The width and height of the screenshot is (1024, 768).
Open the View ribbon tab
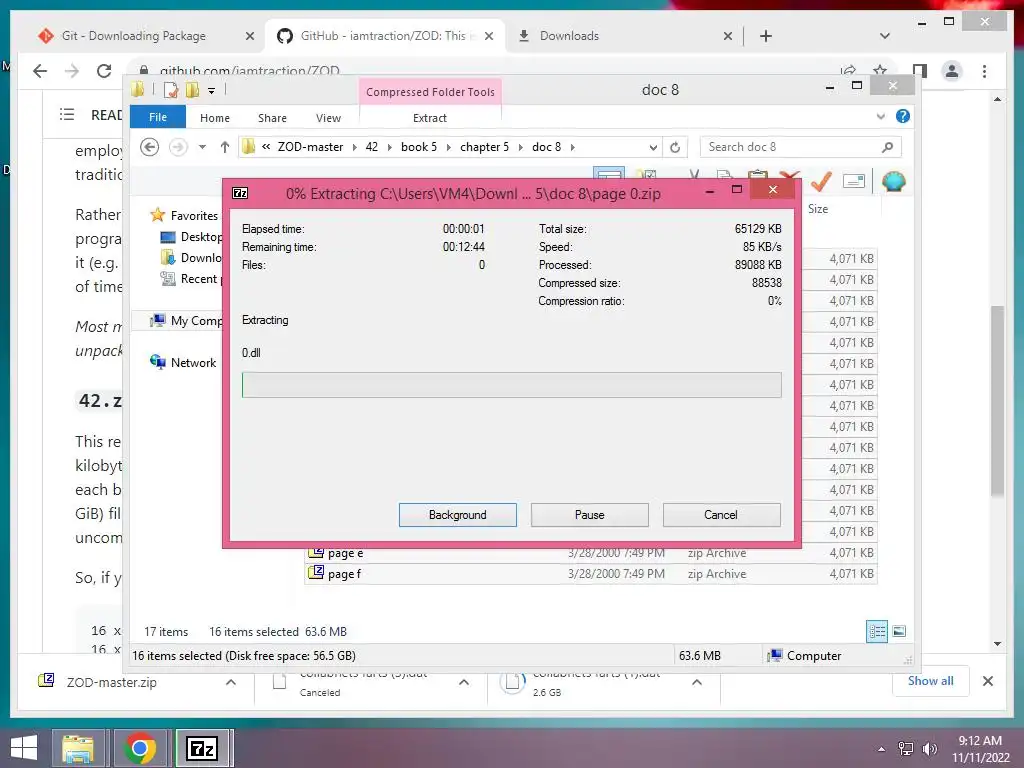click(x=328, y=118)
